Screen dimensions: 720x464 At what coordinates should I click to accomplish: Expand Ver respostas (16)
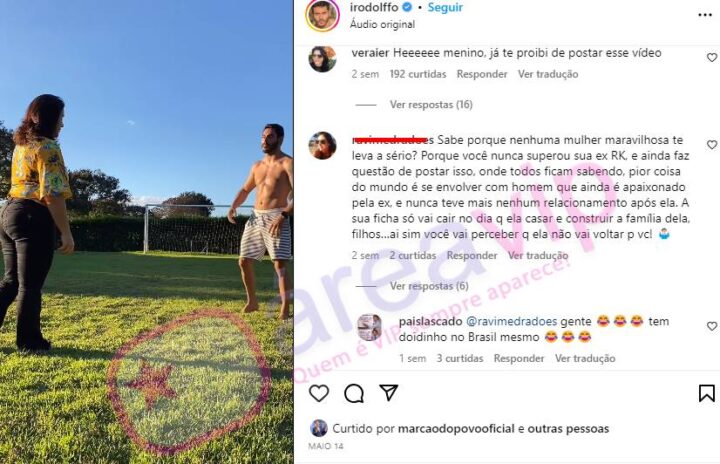pos(431,105)
